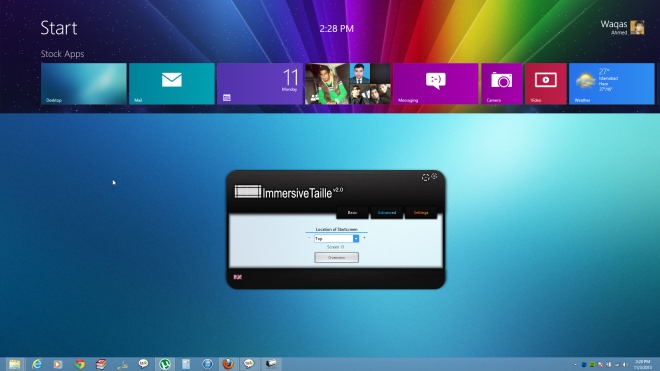This screenshot has height=371, width=660.
Task: Open the second Google Talk taskbar icon
Action: [249, 364]
